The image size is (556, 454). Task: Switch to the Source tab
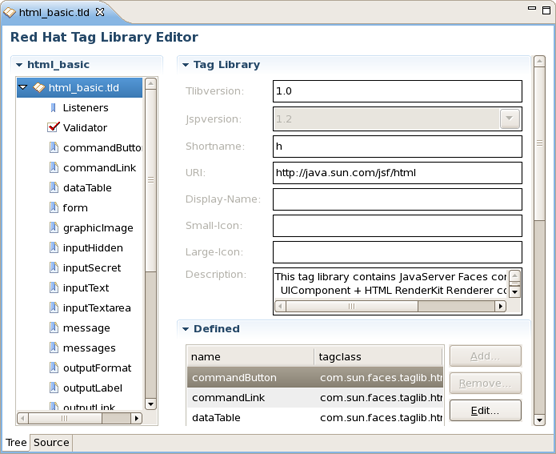pos(51,443)
